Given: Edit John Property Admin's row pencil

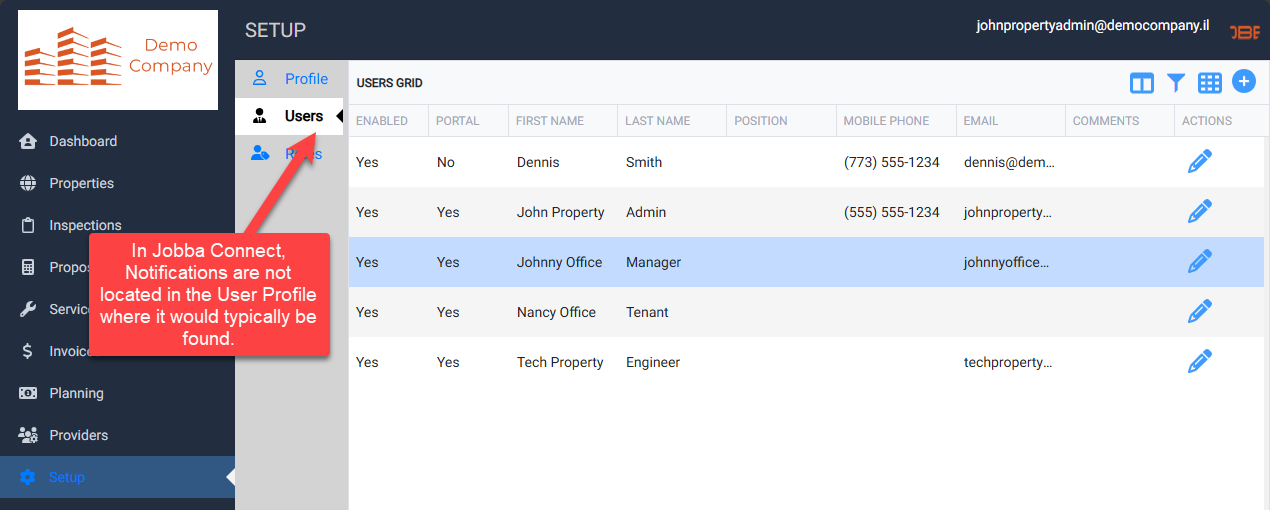Looking at the screenshot, I should click(1199, 212).
